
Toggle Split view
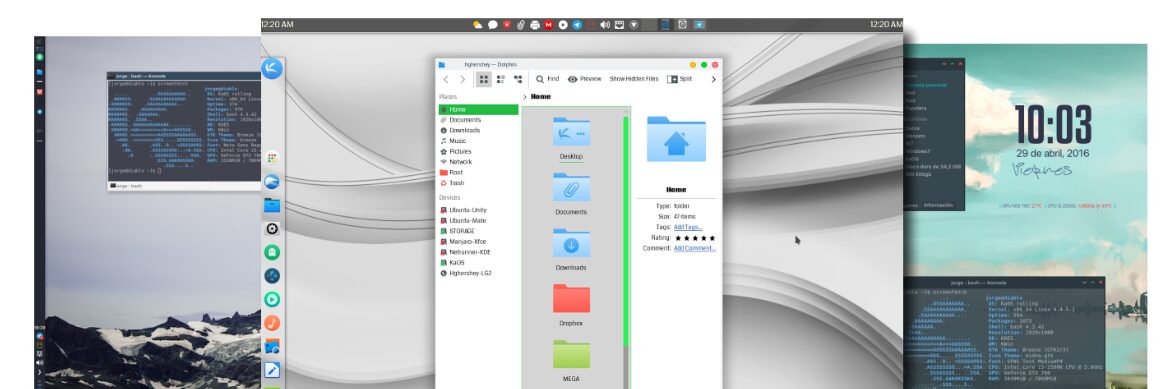pyautogui.click(x=679, y=79)
